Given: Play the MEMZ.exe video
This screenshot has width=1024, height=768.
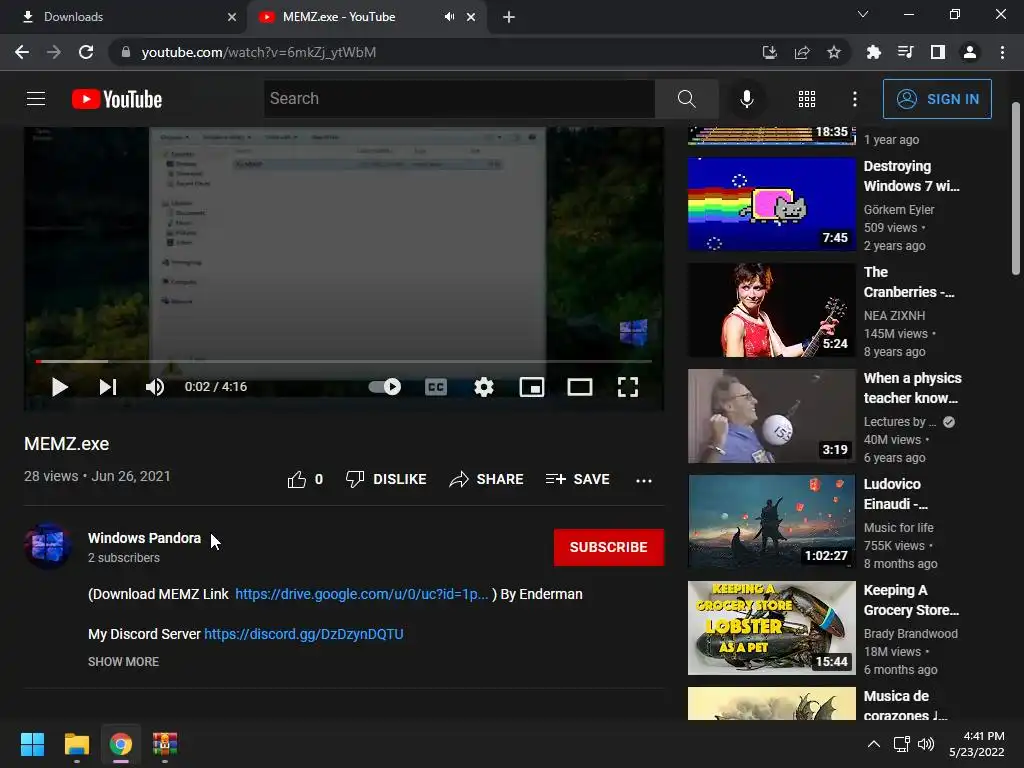Looking at the screenshot, I should [x=59, y=387].
